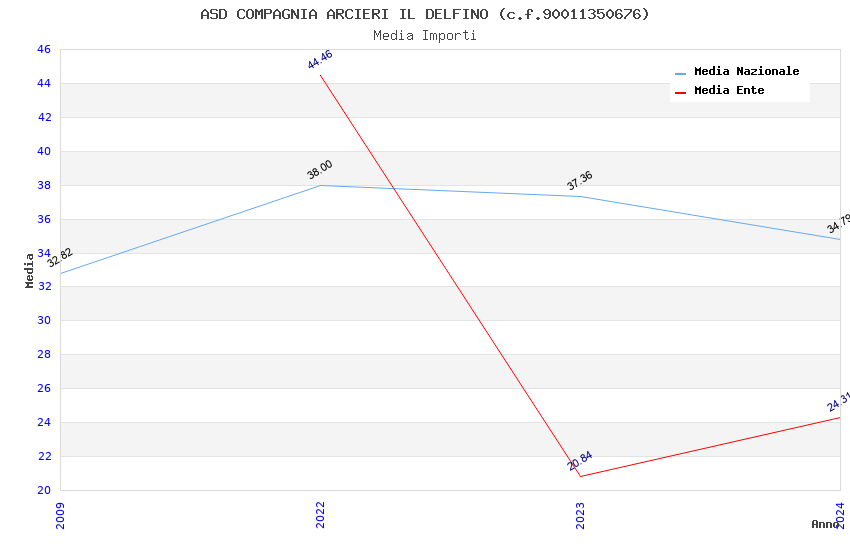The width and height of the screenshot is (850, 550).
Task: Select the 2022 x-axis year label
Action: point(320,515)
